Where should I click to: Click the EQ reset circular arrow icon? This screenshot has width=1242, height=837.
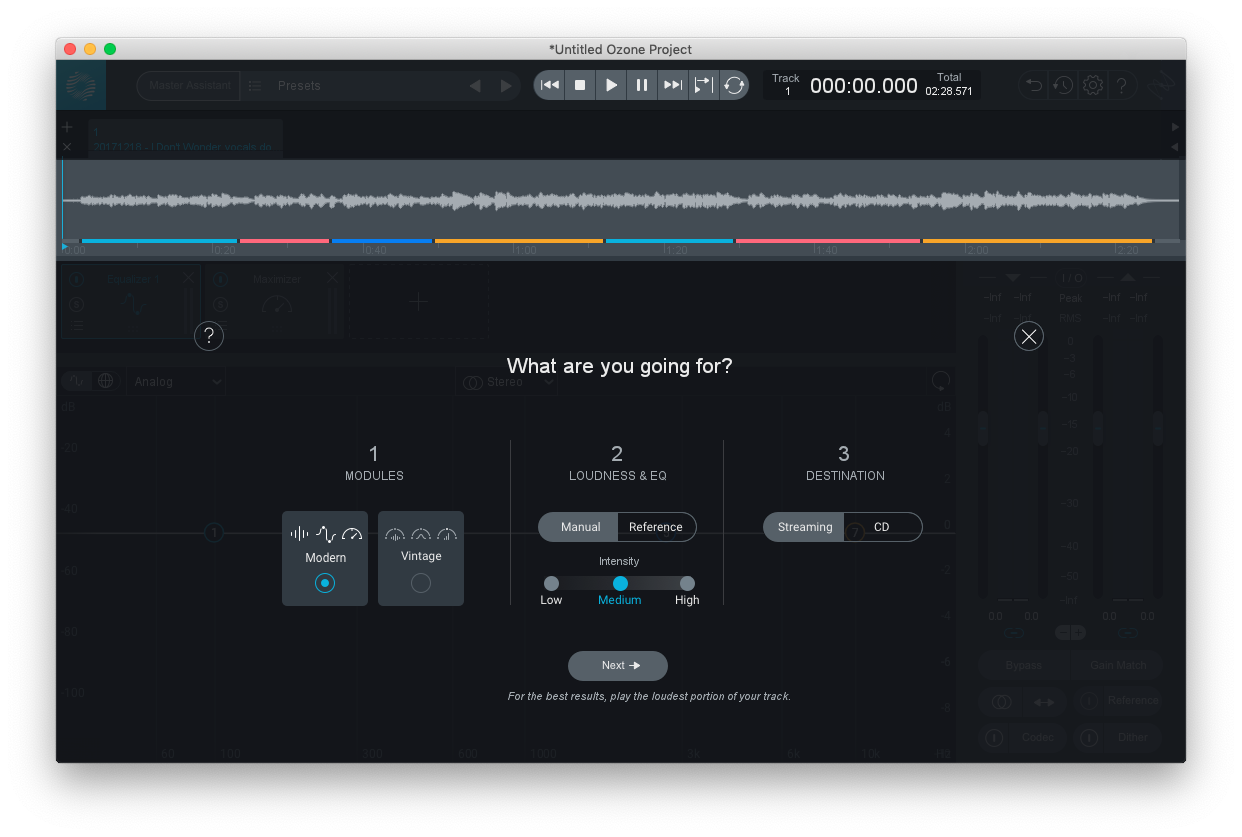[x=939, y=381]
